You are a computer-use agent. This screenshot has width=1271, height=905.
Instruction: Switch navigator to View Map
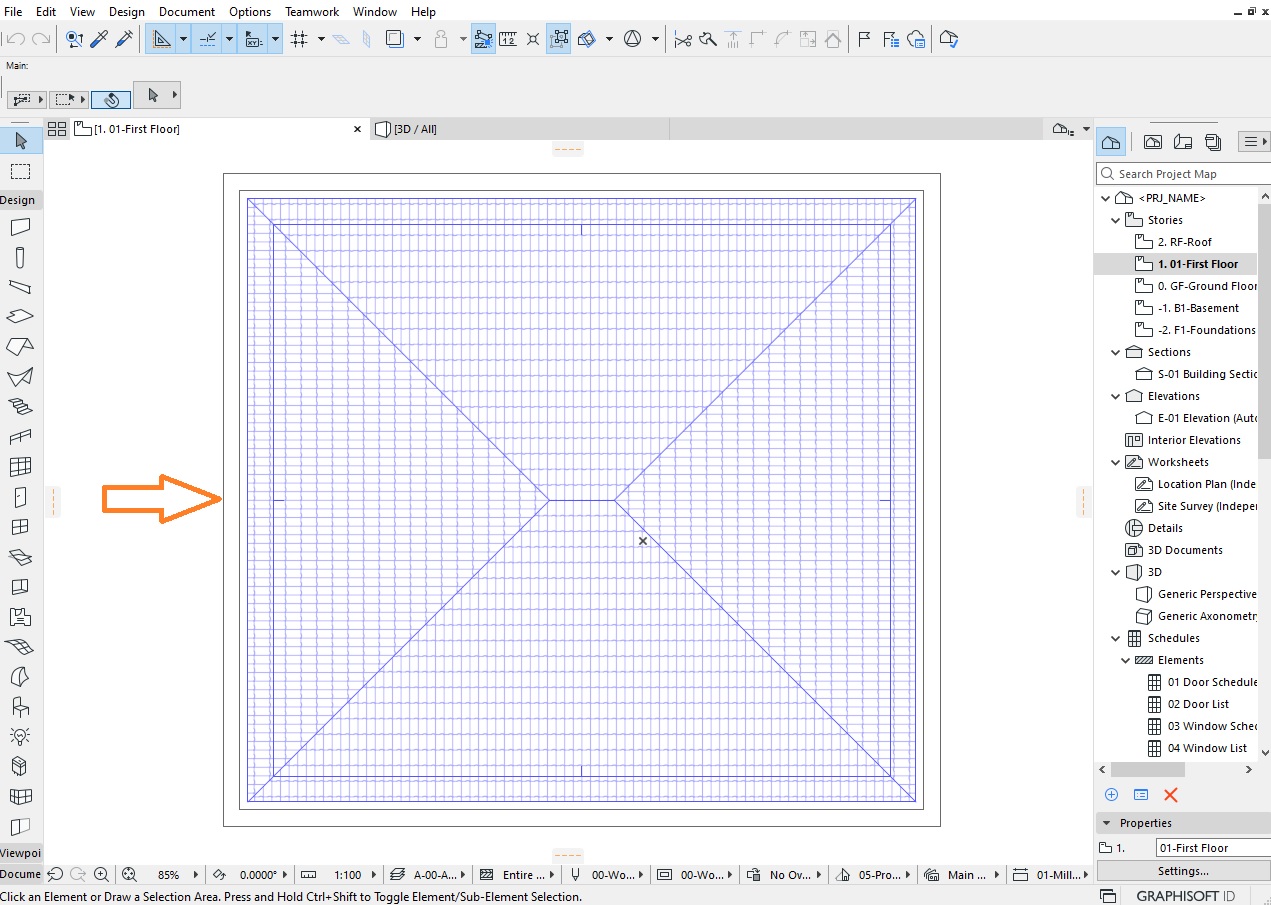(1153, 142)
